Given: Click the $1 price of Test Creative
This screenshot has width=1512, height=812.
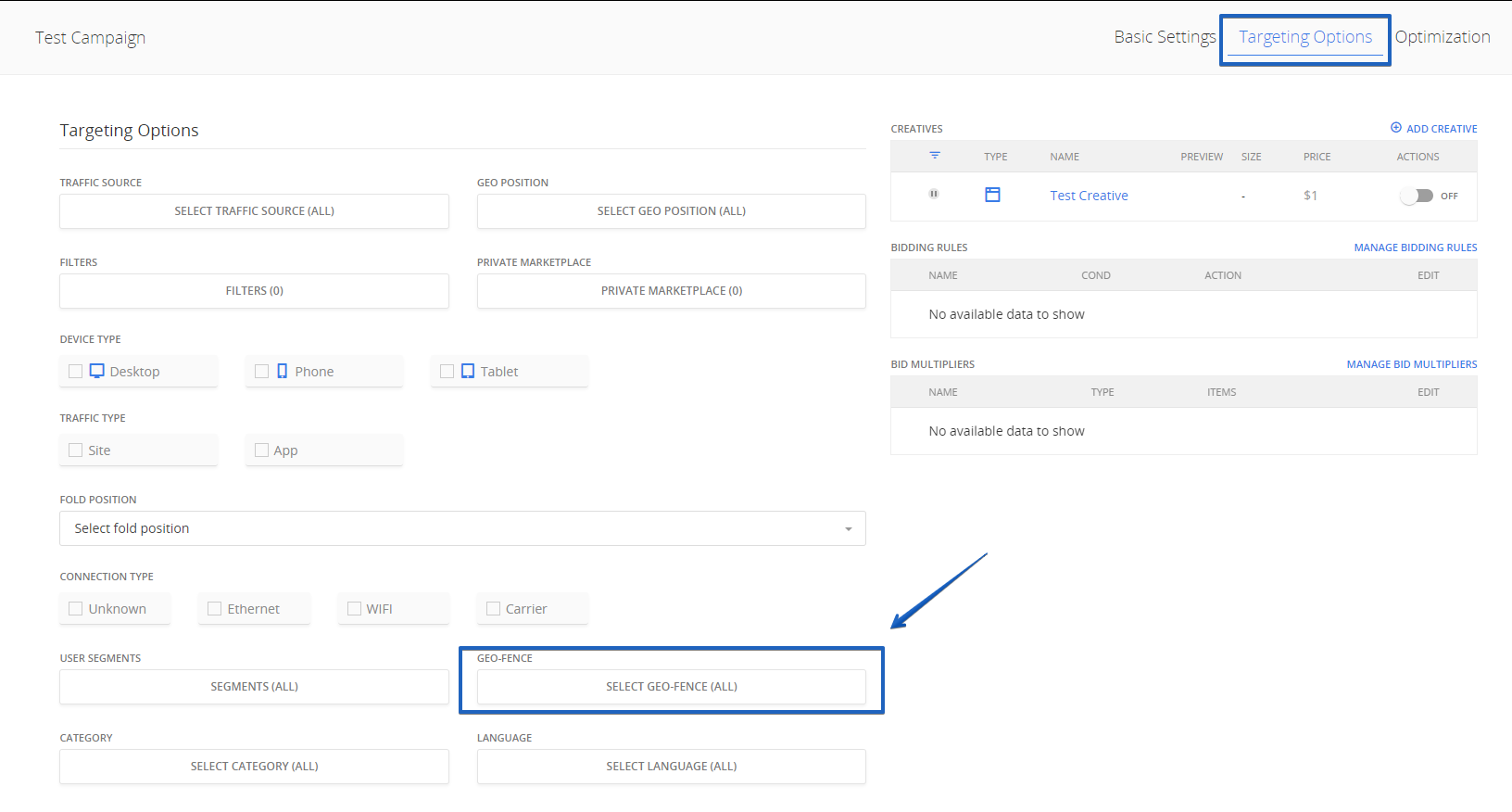Looking at the screenshot, I should point(1310,196).
